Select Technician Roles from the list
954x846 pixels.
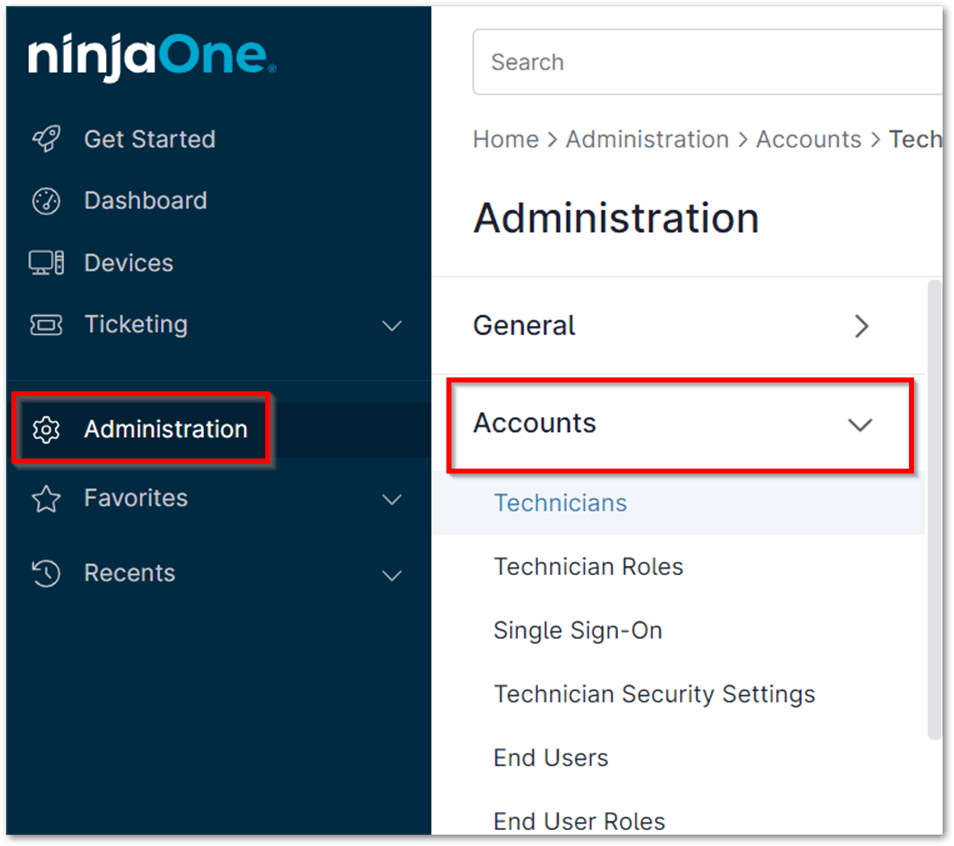pyautogui.click(x=588, y=567)
